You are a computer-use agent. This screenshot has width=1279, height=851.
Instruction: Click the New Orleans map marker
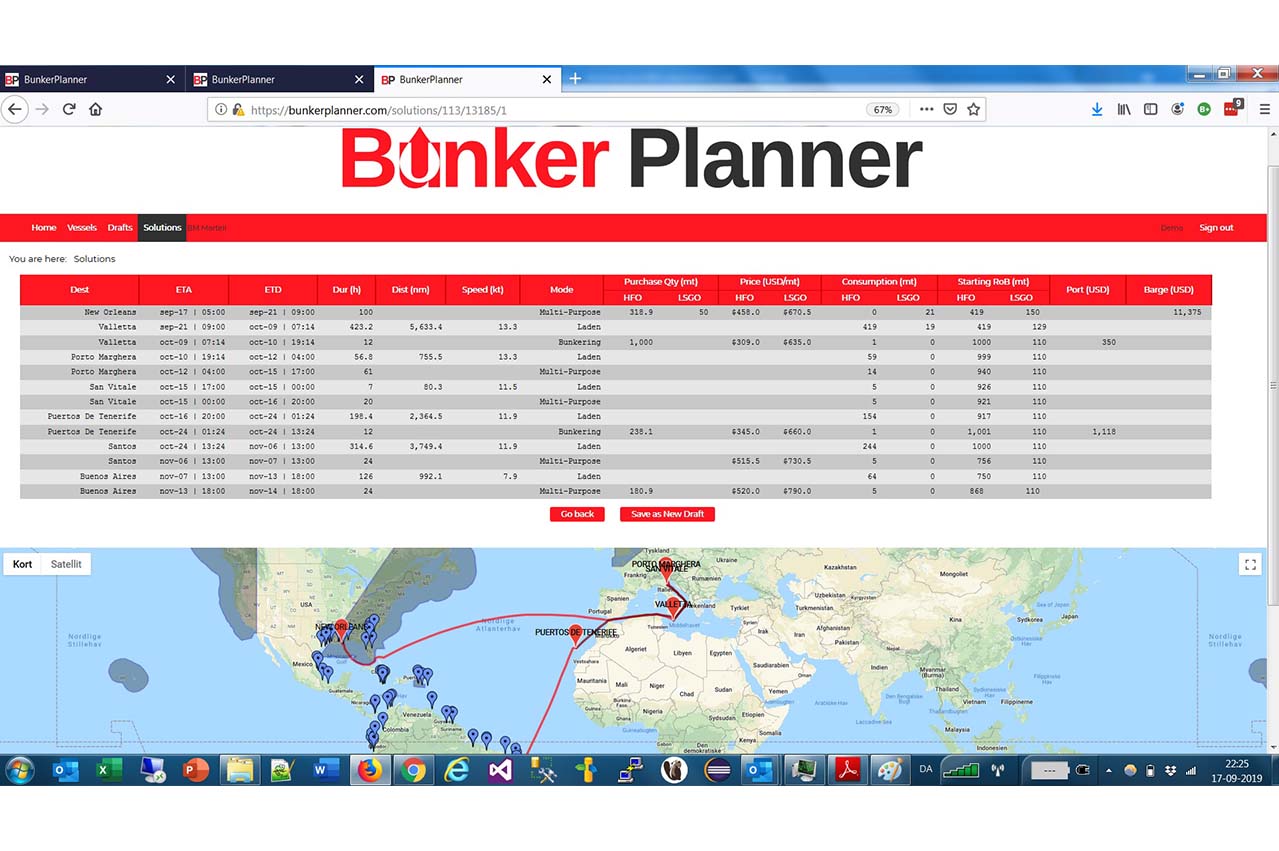(x=342, y=631)
